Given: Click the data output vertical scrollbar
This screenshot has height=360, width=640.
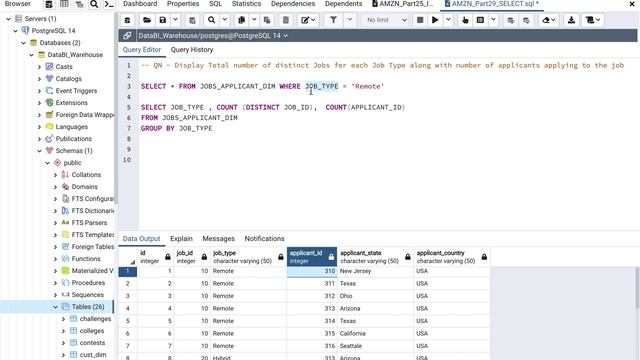Looking at the screenshot, I should coord(637,288).
